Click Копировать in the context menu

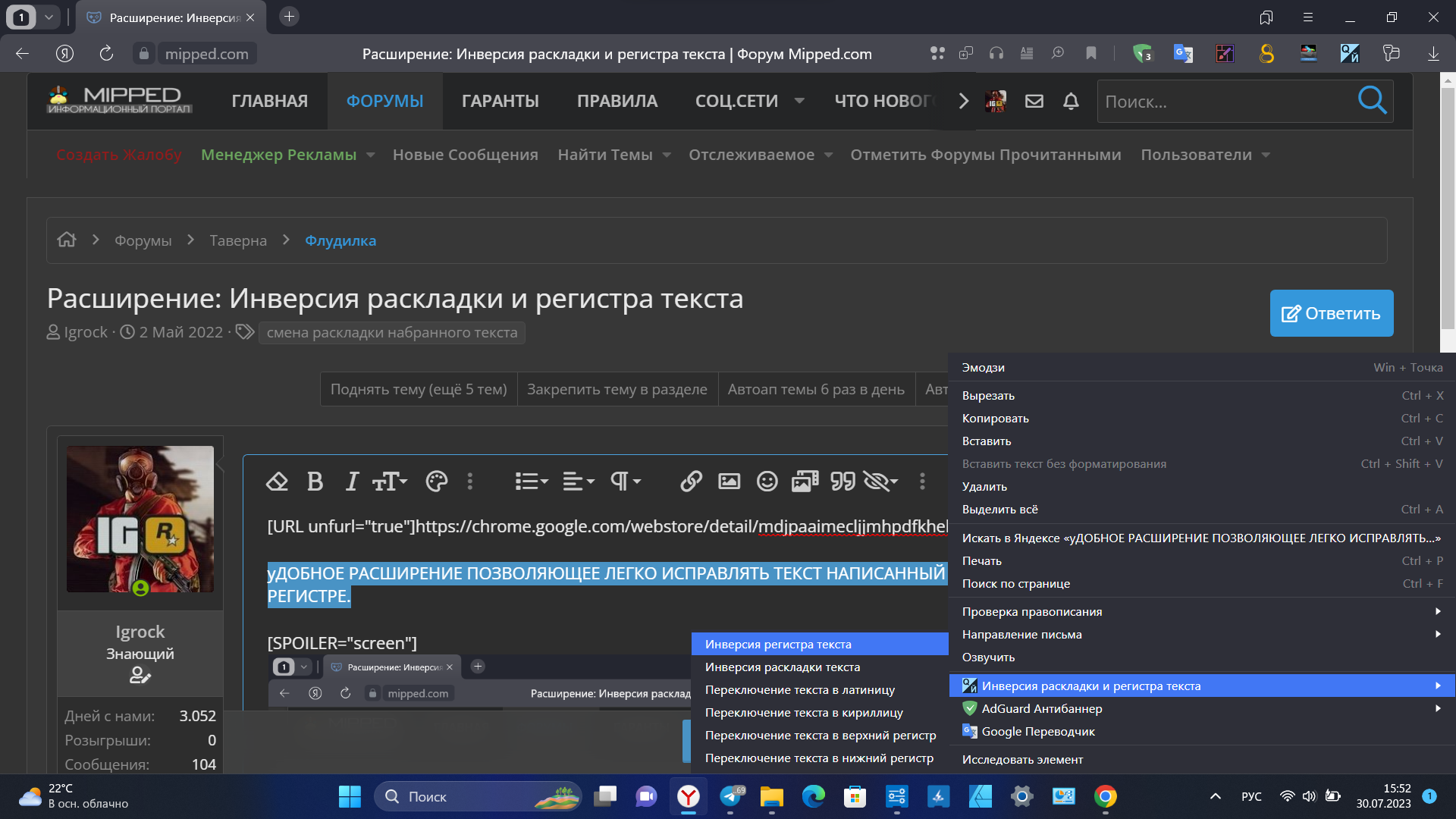tap(1202, 418)
